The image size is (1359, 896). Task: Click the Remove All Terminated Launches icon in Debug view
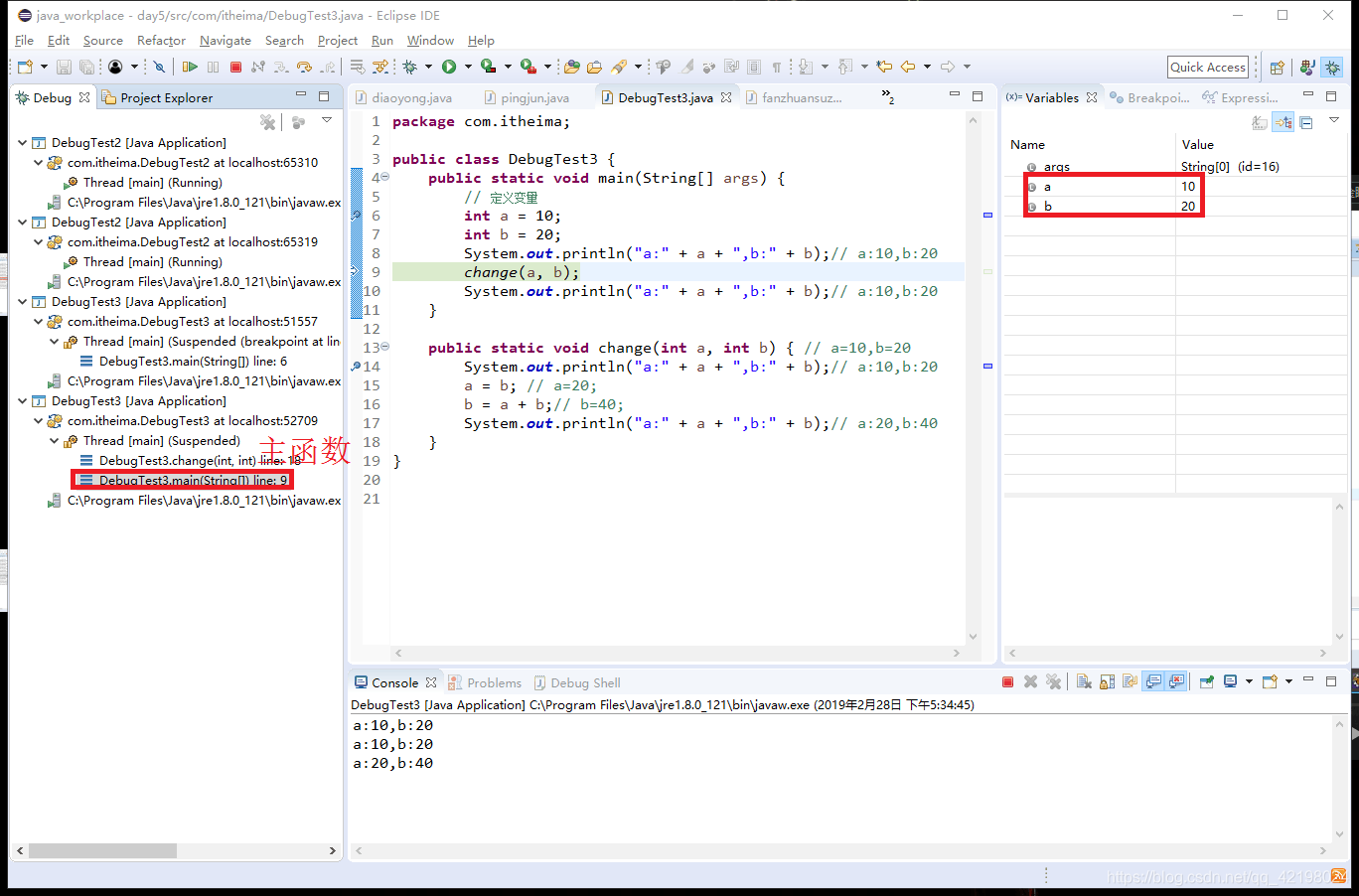(x=268, y=121)
